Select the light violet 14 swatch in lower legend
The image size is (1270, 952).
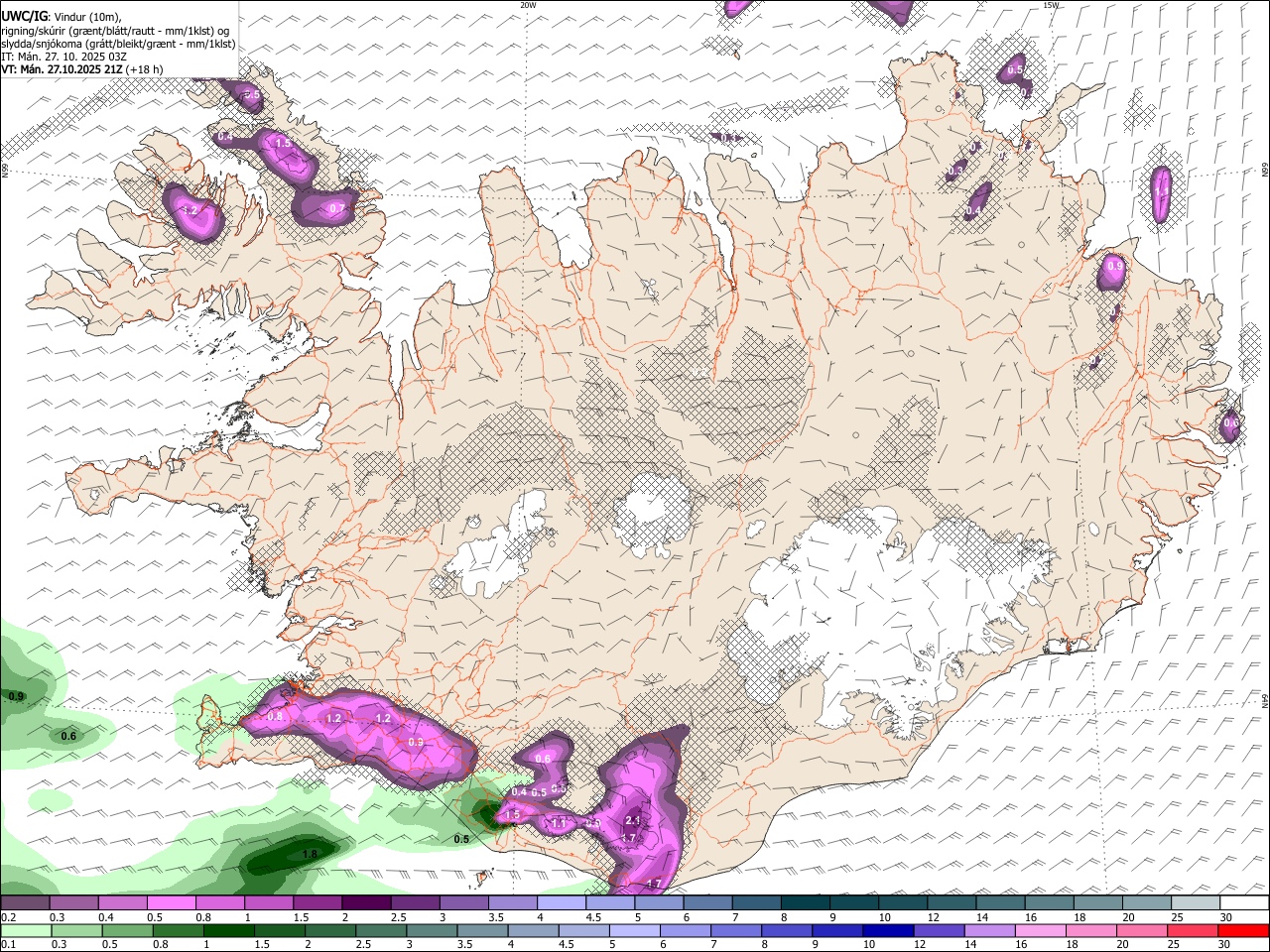[988, 931]
